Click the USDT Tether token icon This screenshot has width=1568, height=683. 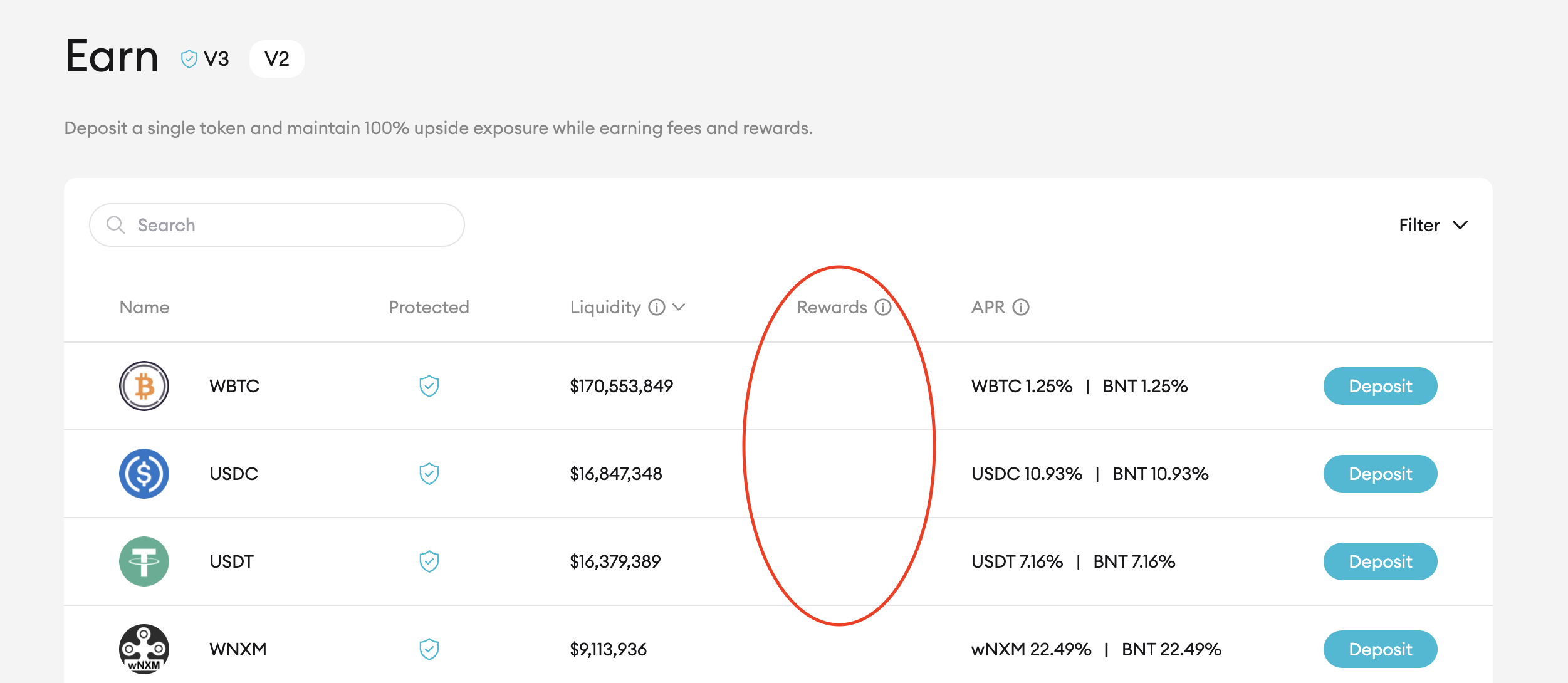[144, 561]
